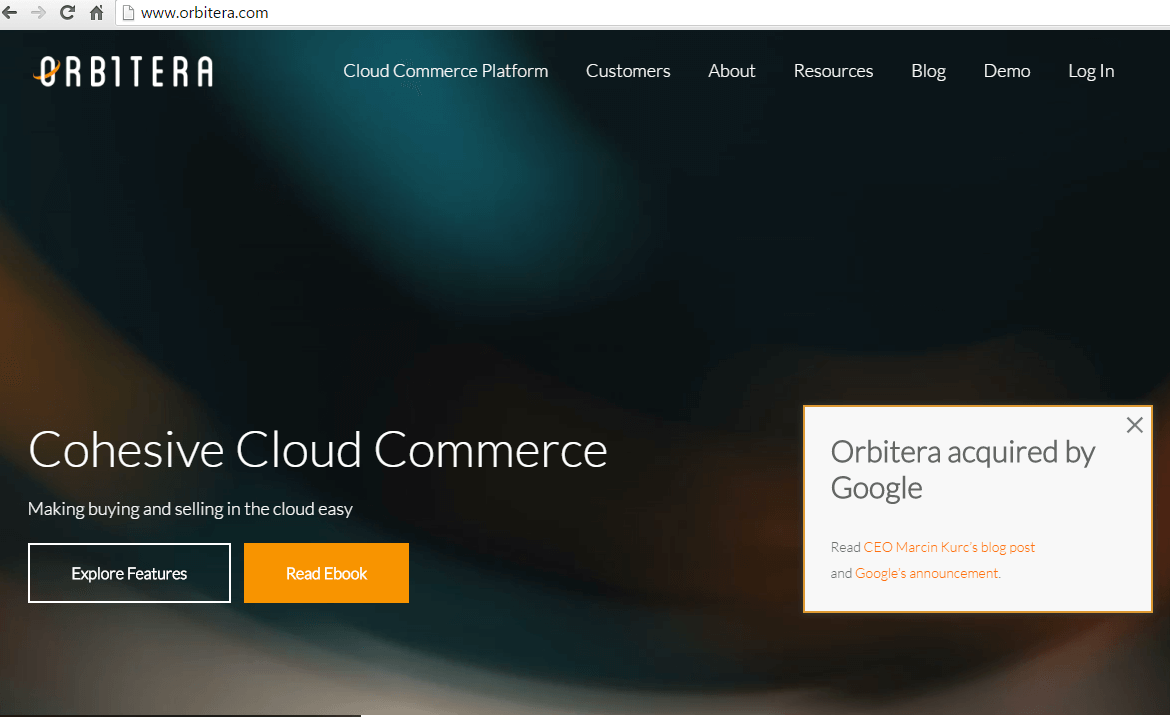The height and width of the screenshot is (717, 1170).
Task: Click the page icon beside the URL
Action: (128, 13)
